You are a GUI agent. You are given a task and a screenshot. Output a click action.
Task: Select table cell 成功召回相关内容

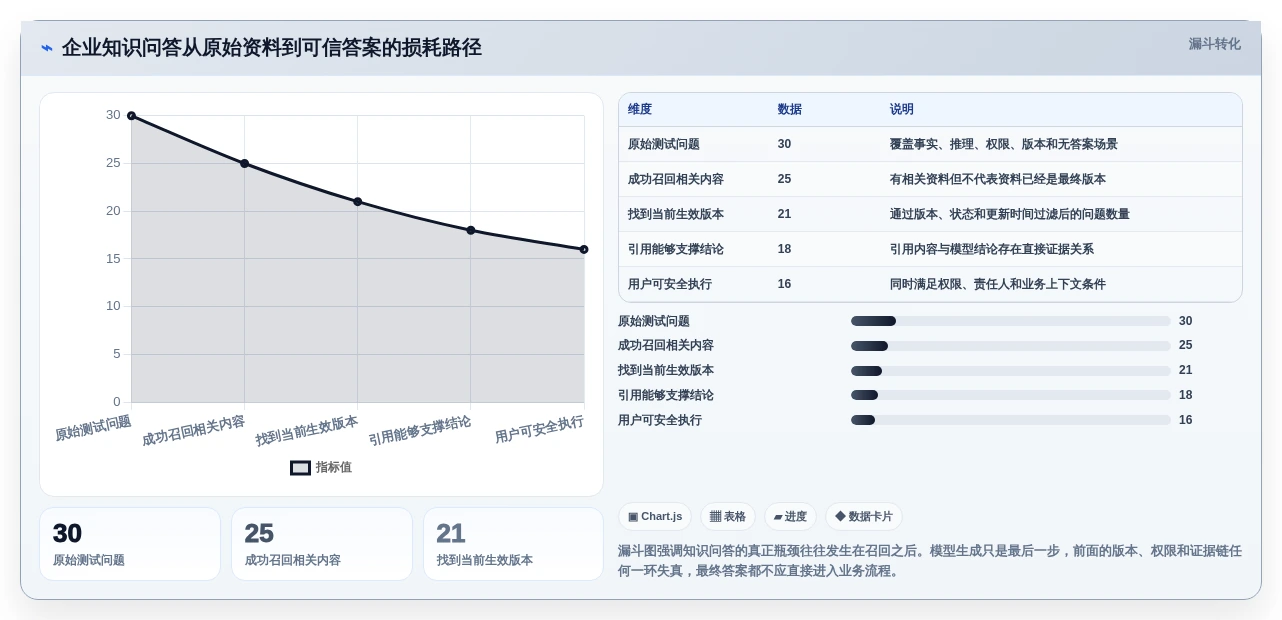[676, 179]
